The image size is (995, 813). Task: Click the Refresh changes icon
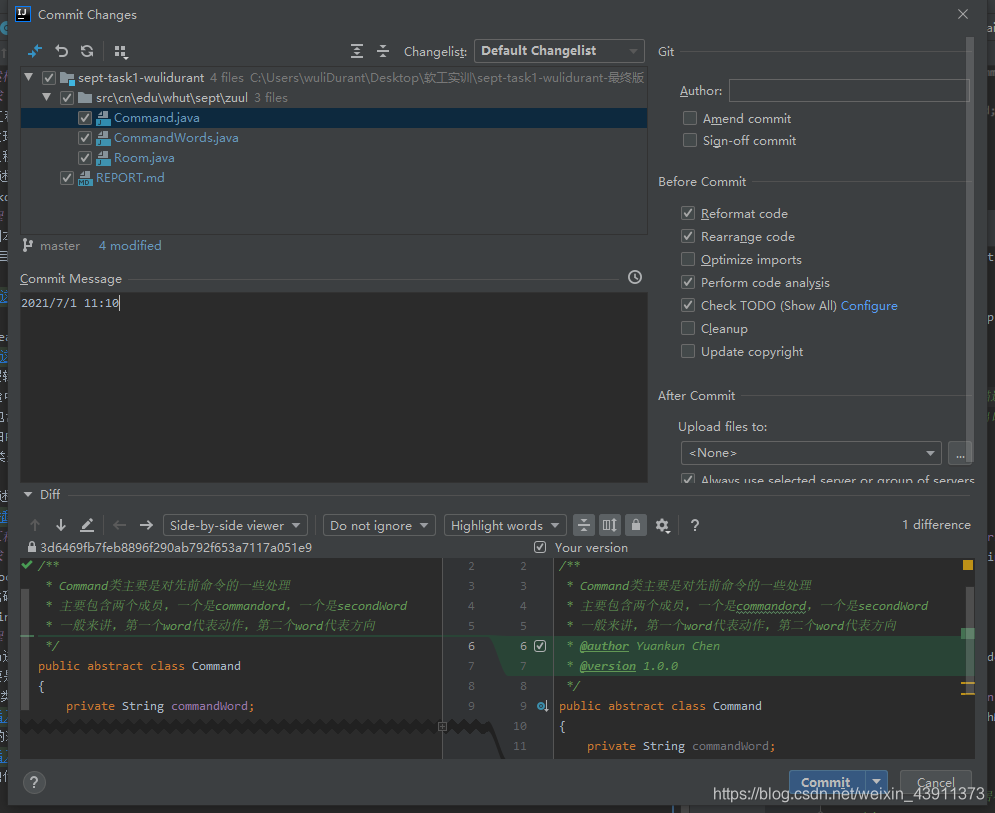point(88,51)
